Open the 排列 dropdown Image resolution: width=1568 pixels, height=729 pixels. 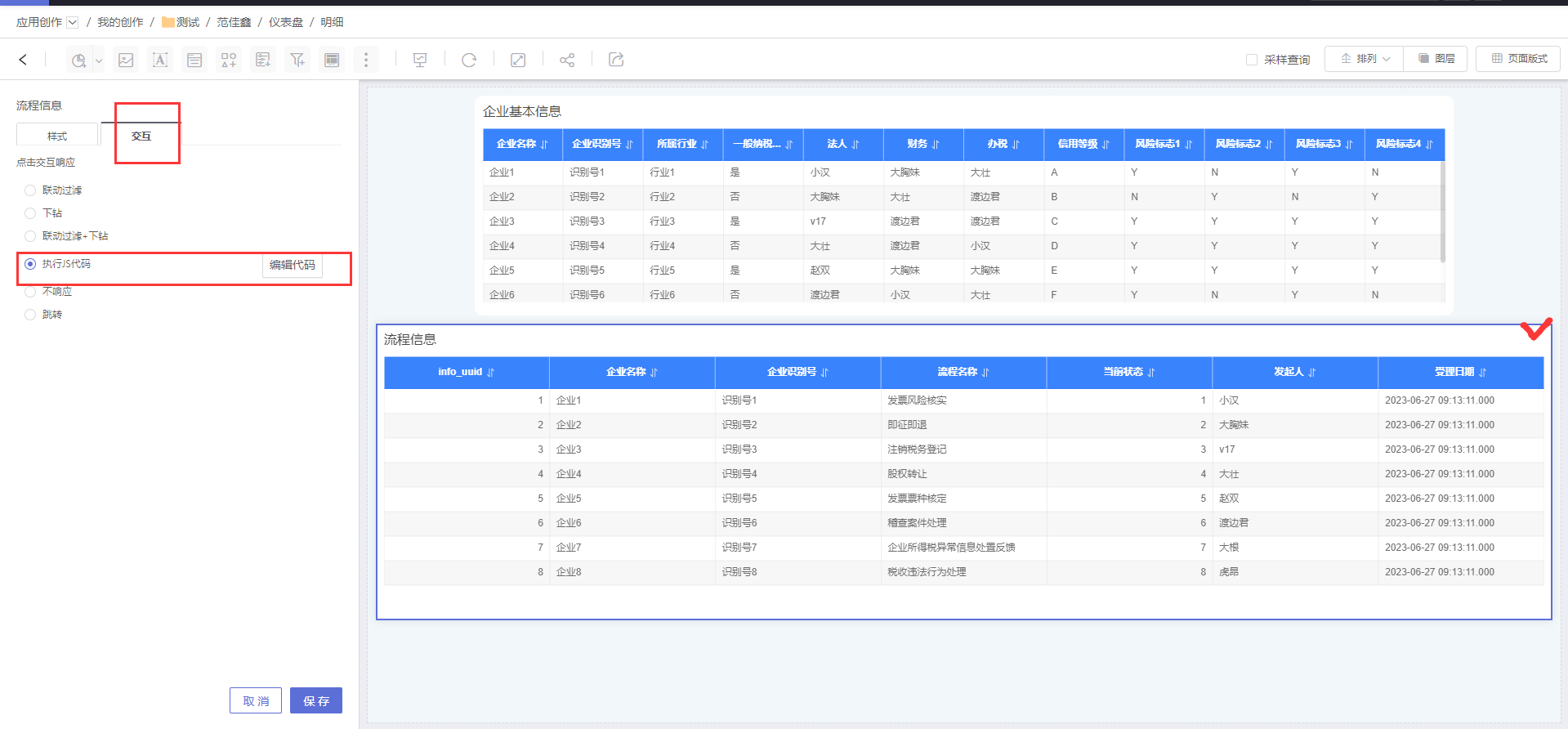[1365, 59]
